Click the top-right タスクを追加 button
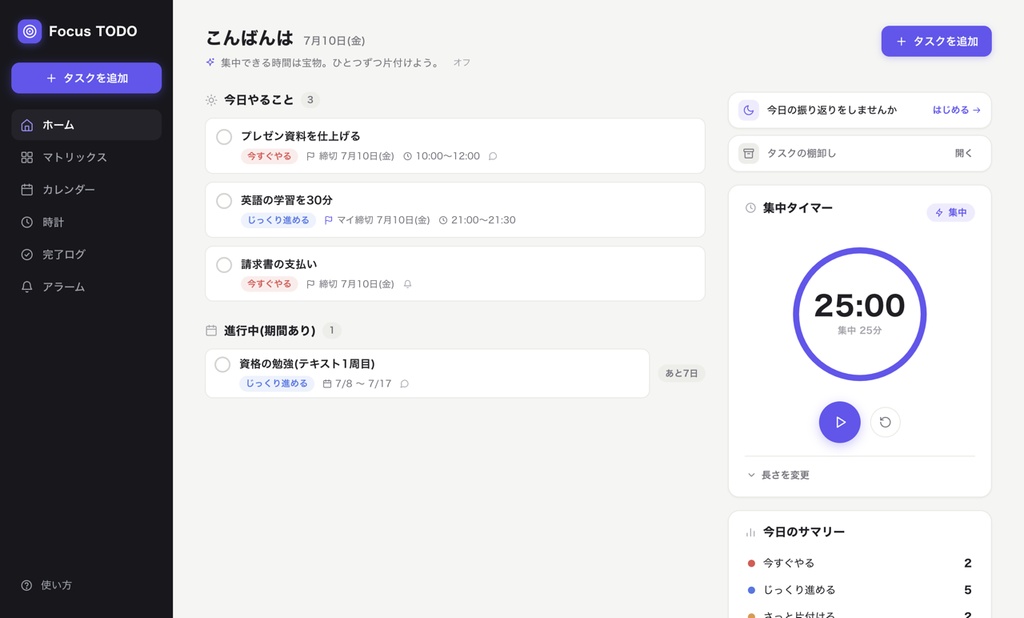The image size is (1024, 618). pos(936,41)
